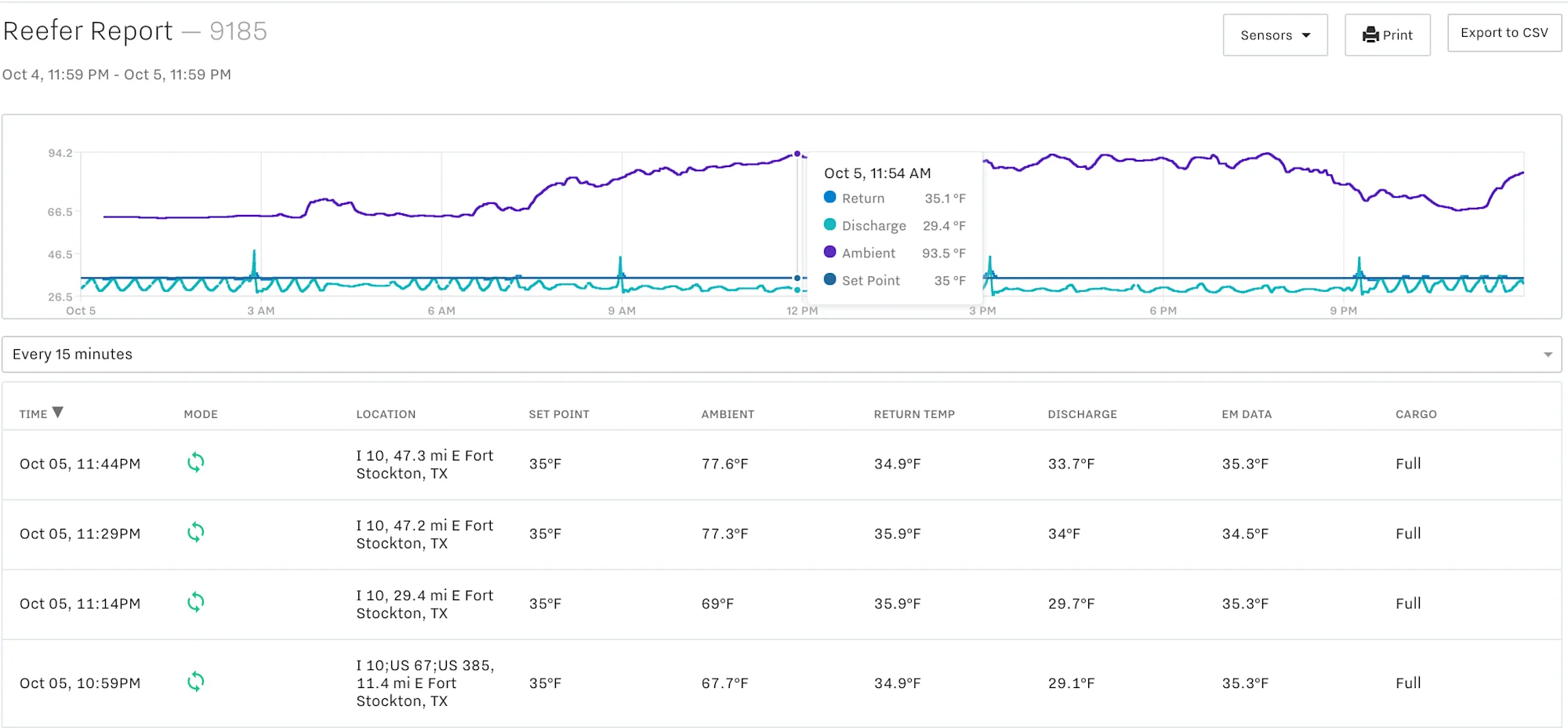
Task: Click the sort triangle icon beside TIME
Action: click(58, 410)
